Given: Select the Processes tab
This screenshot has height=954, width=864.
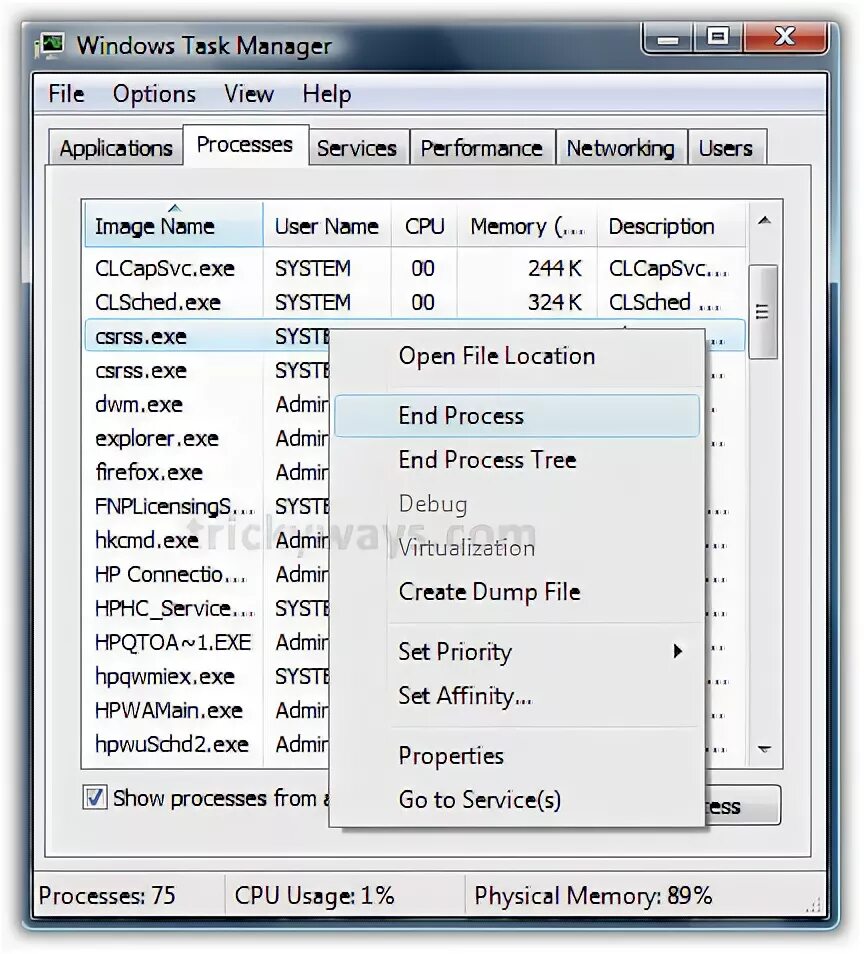Looking at the screenshot, I should [245, 145].
